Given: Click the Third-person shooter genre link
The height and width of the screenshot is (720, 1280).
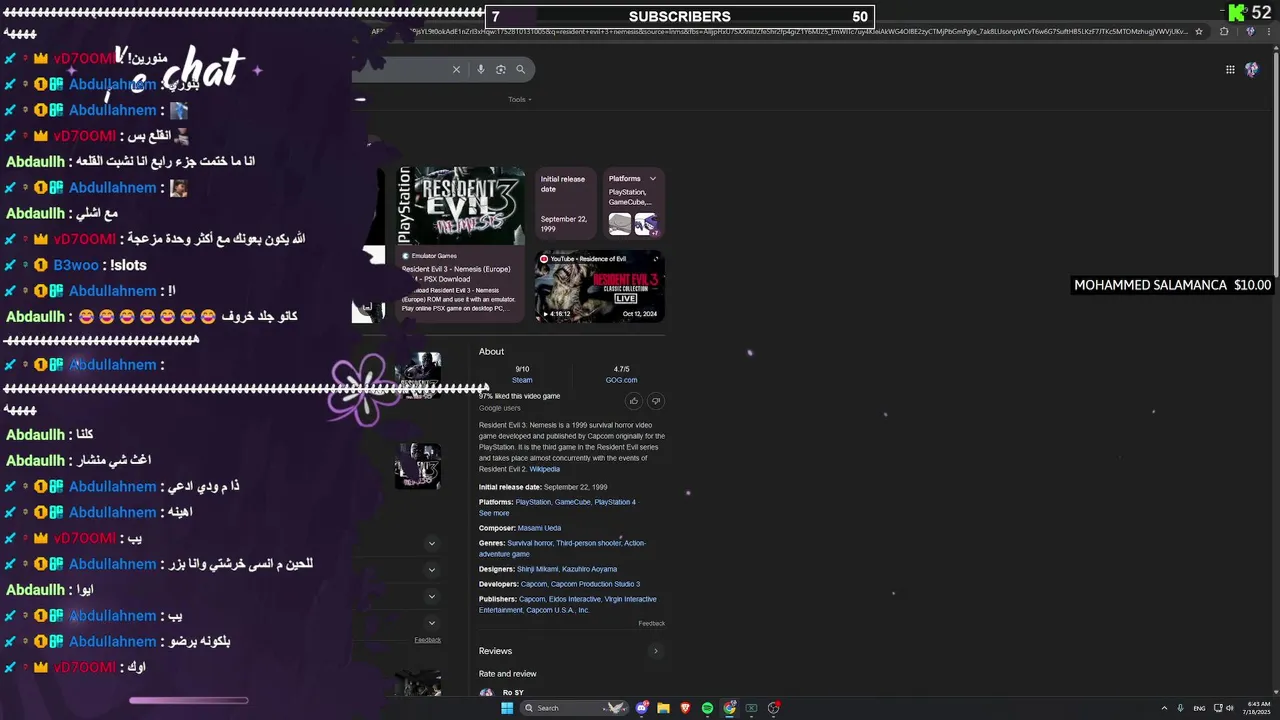Looking at the screenshot, I should [x=588, y=543].
